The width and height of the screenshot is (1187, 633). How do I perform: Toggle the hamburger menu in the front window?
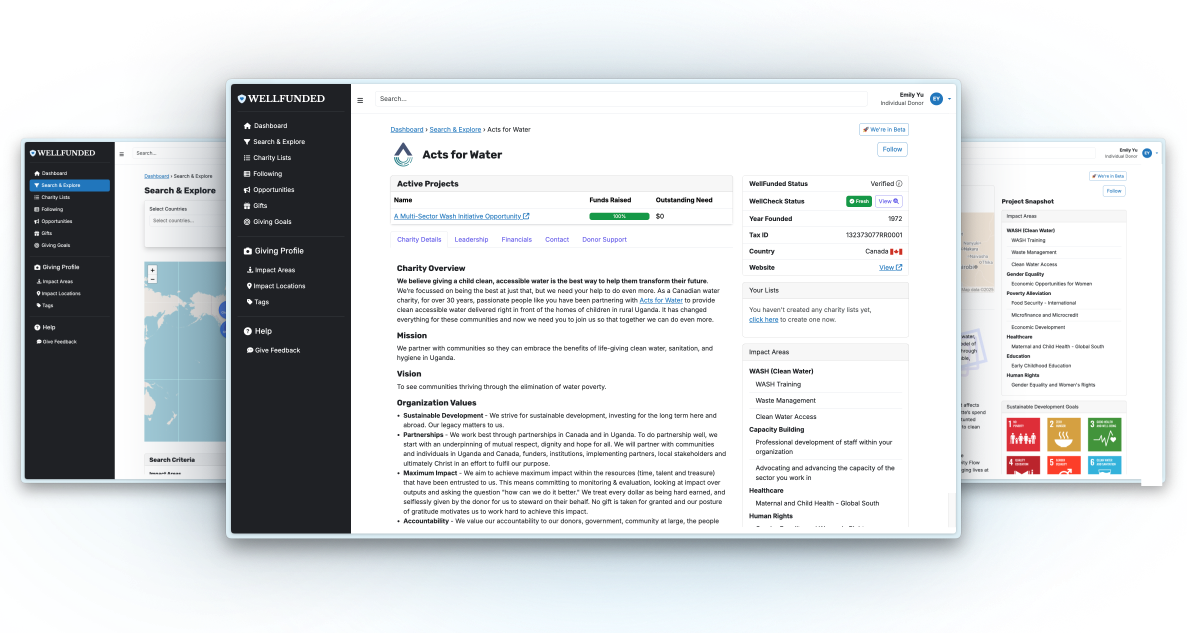[x=360, y=100]
